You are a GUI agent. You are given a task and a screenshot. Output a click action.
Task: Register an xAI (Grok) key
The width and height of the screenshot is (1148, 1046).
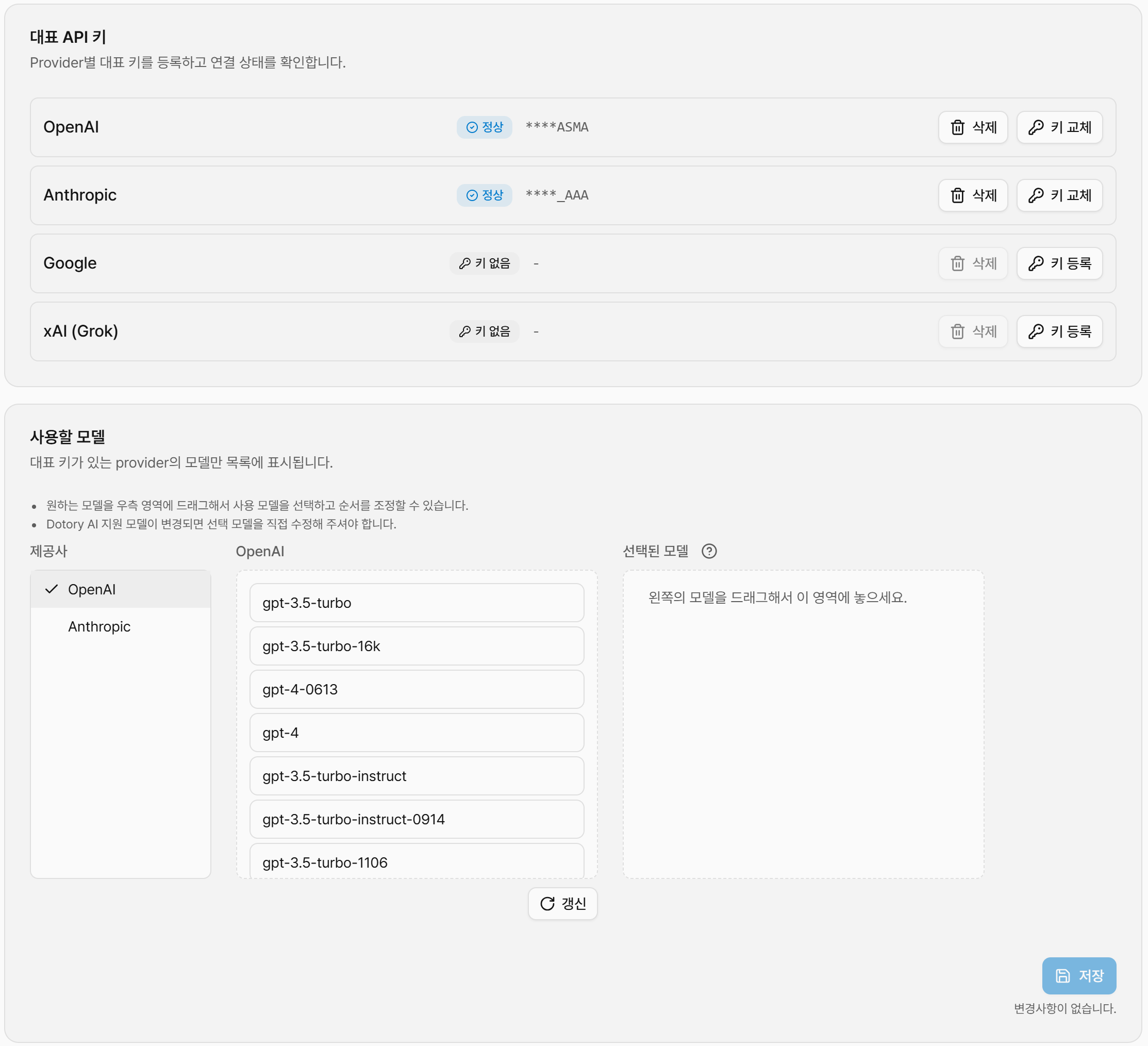1059,331
